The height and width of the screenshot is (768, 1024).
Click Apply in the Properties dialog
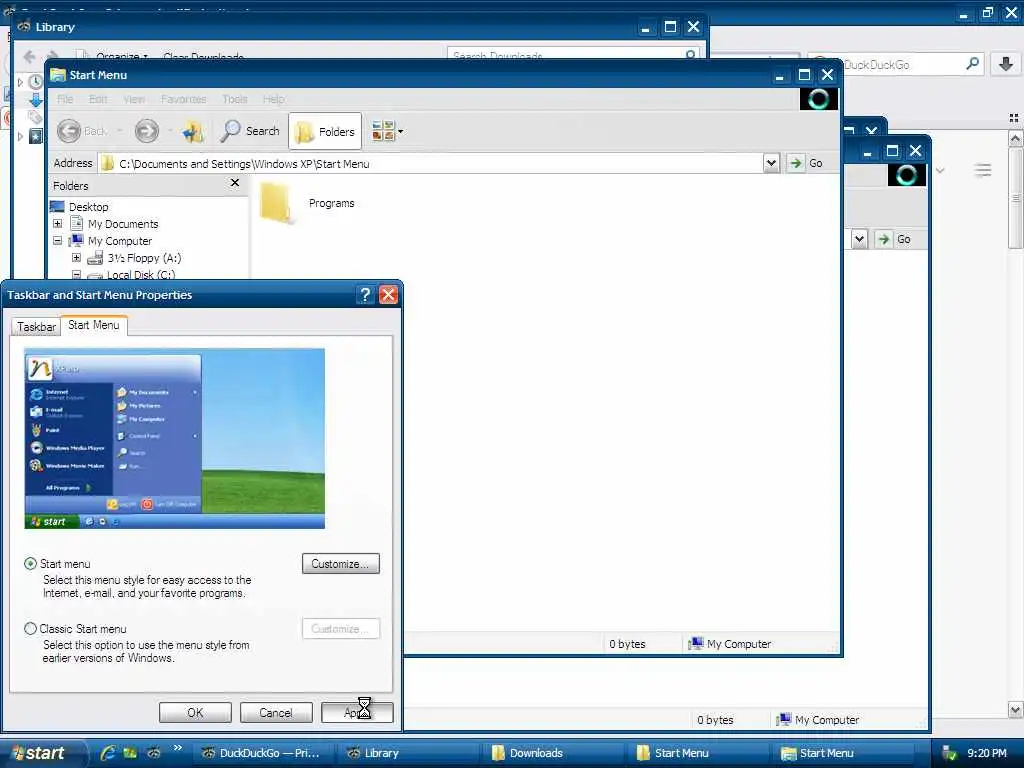pos(357,712)
